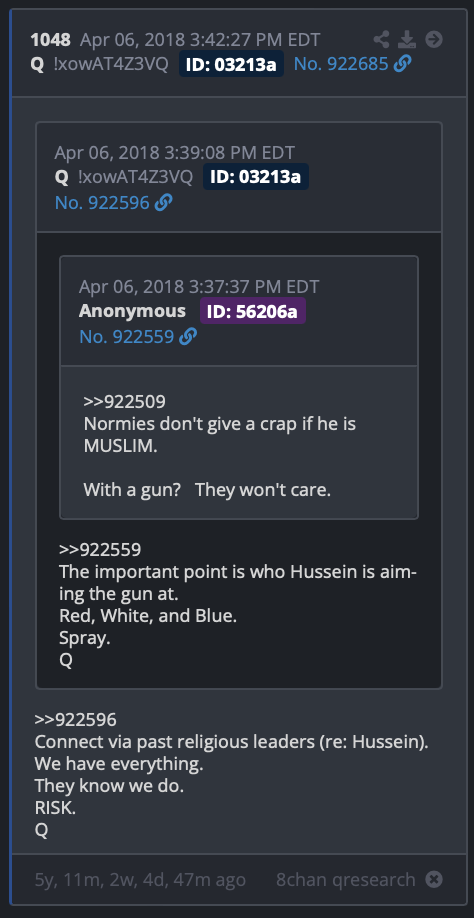
Task: Open post link No. 922559
Action: click(127, 336)
